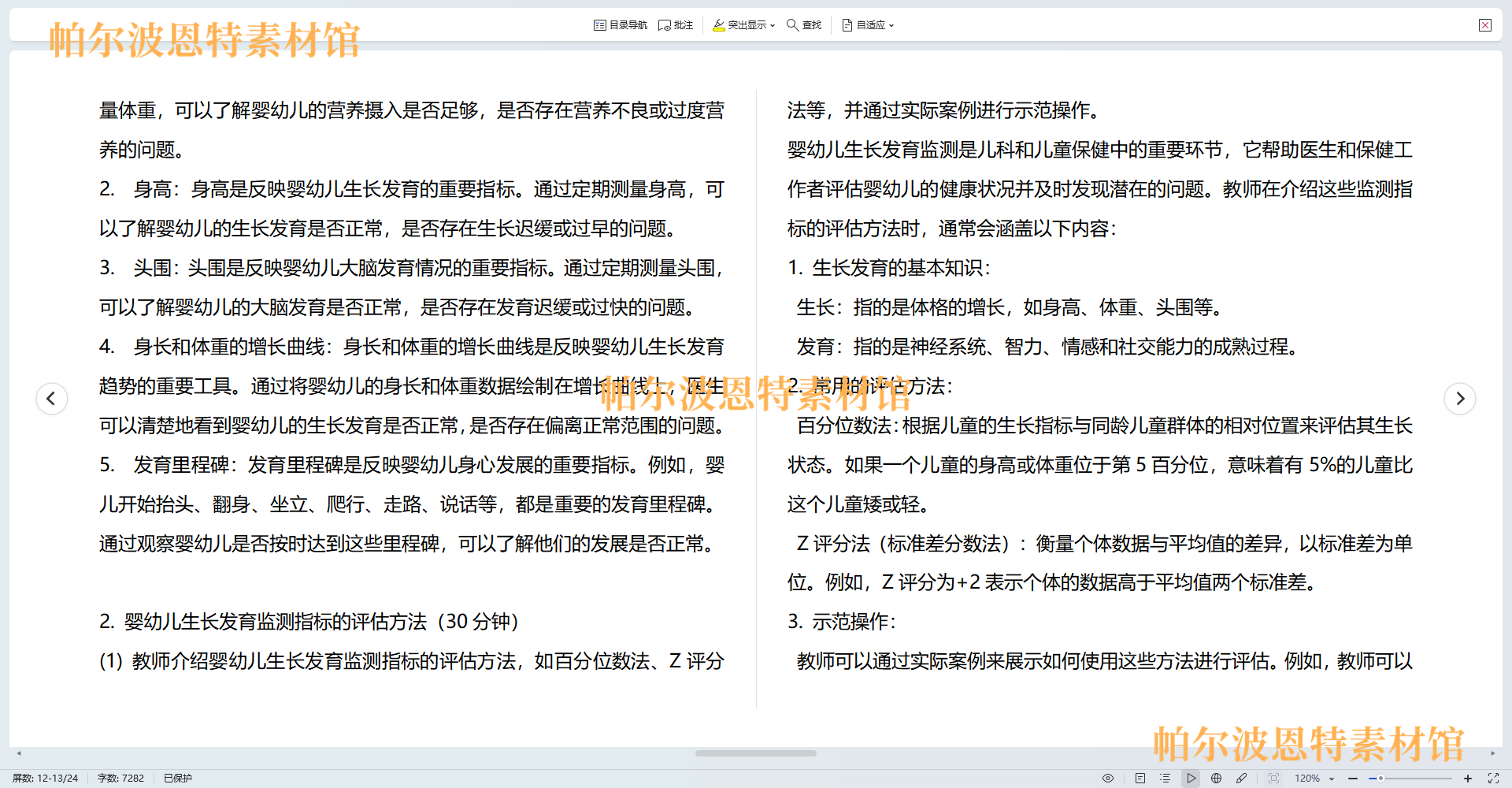The width and height of the screenshot is (1512, 788).
Task: Click the line starting 4. 身长和体重的增长曲线
Action: 412,347
